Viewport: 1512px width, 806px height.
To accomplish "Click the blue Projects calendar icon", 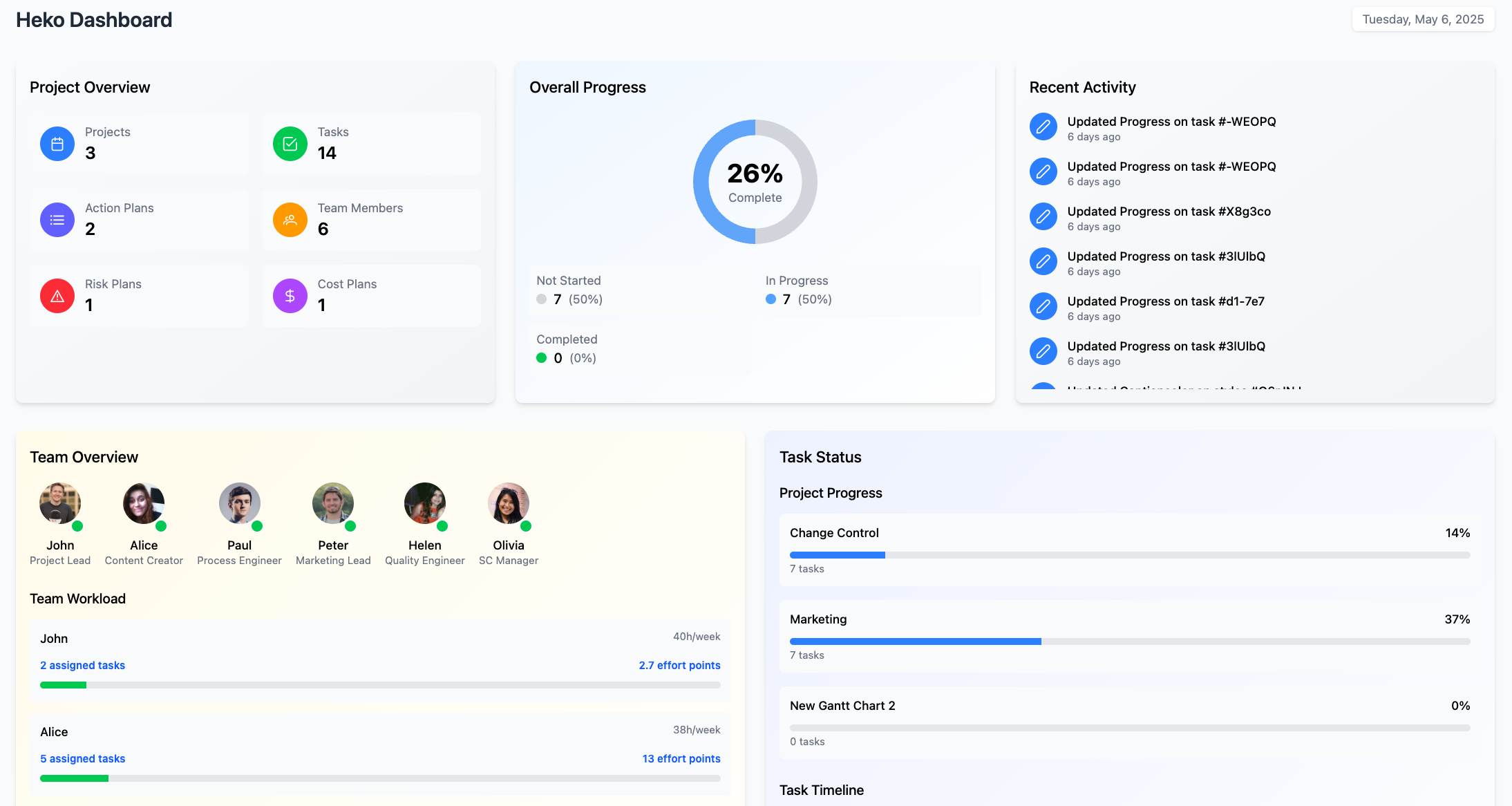I will point(57,144).
